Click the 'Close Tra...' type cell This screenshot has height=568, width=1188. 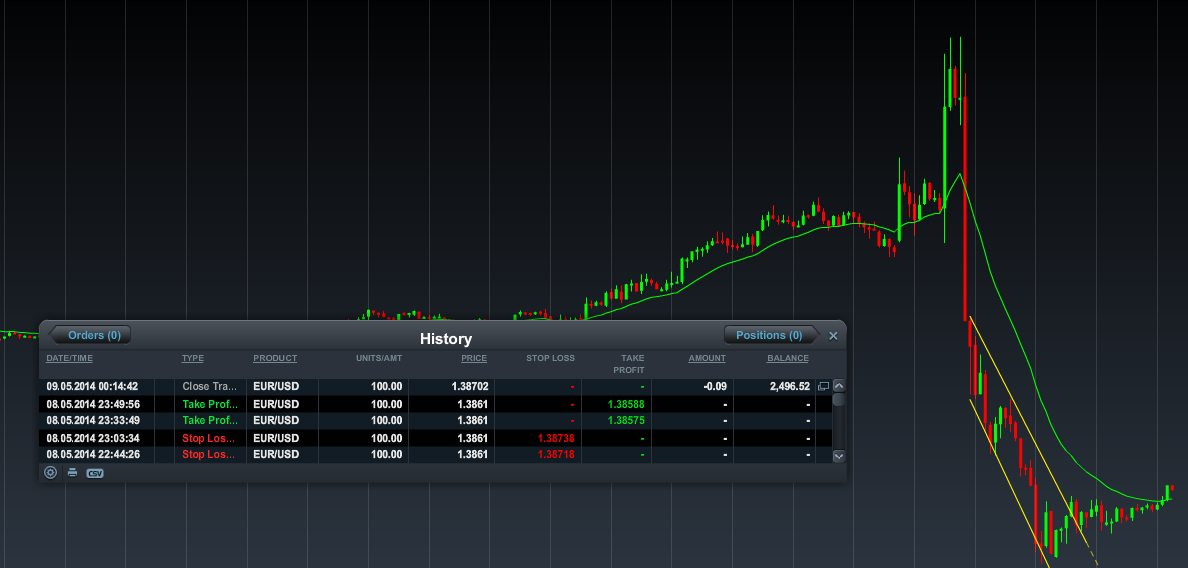(210, 386)
